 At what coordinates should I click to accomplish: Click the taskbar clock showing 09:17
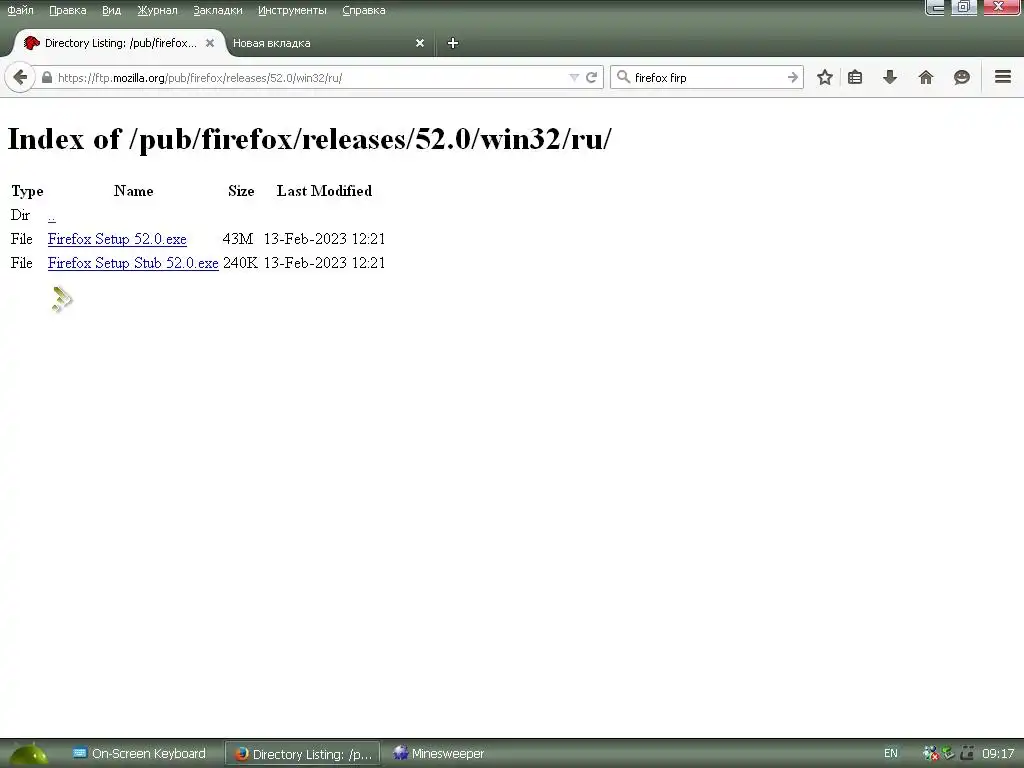click(998, 754)
